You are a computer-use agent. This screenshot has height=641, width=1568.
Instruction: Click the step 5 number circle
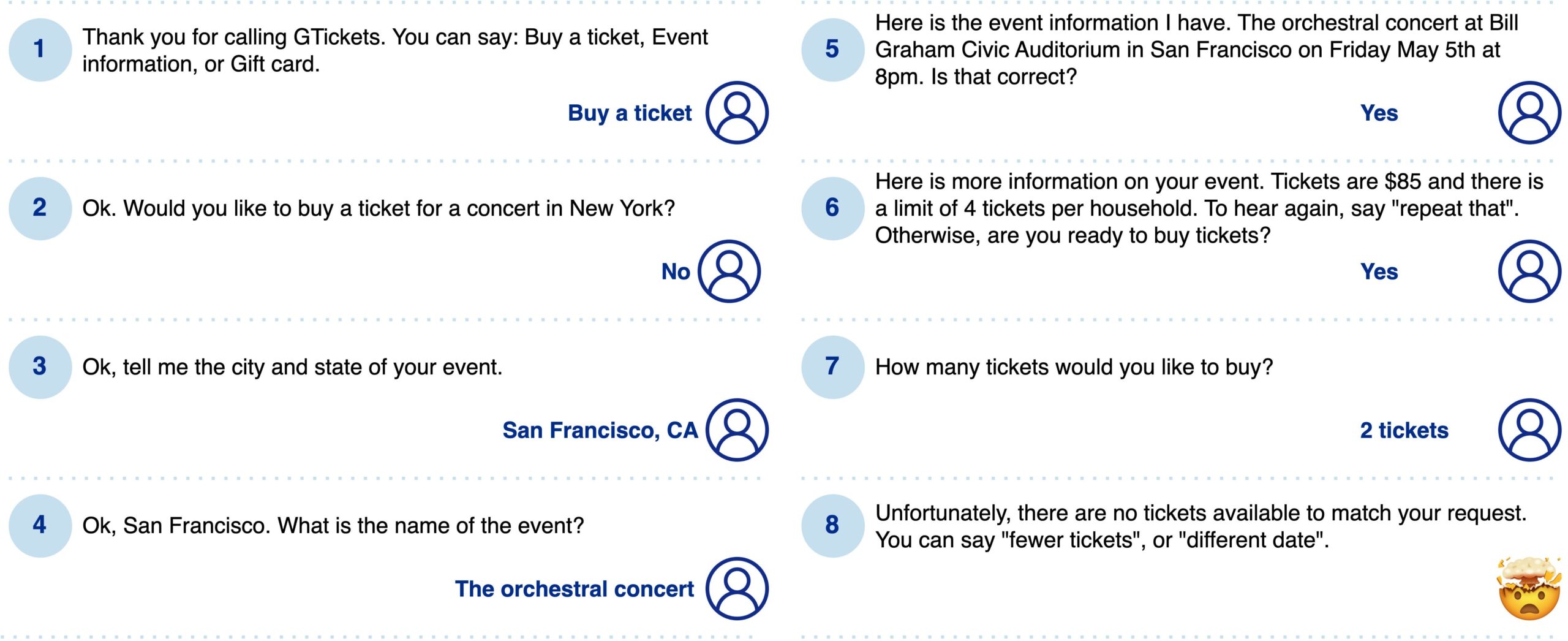point(832,49)
